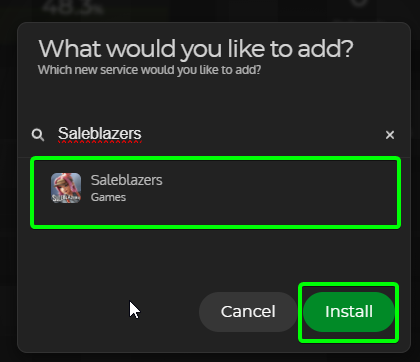Confirm adding Saleblazers with green Install
This screenshot has height=362, width=420.
pyautogui.click(x=349, y=312)
